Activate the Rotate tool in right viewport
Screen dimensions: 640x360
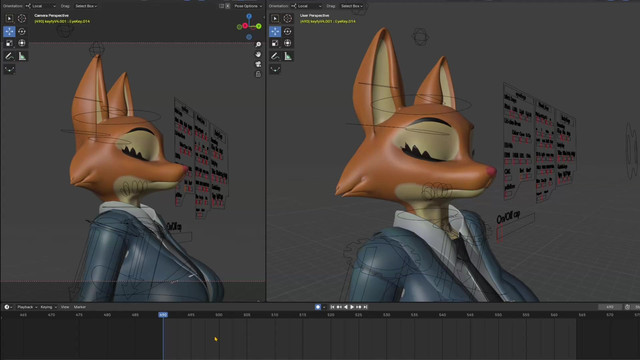(288, 31)
